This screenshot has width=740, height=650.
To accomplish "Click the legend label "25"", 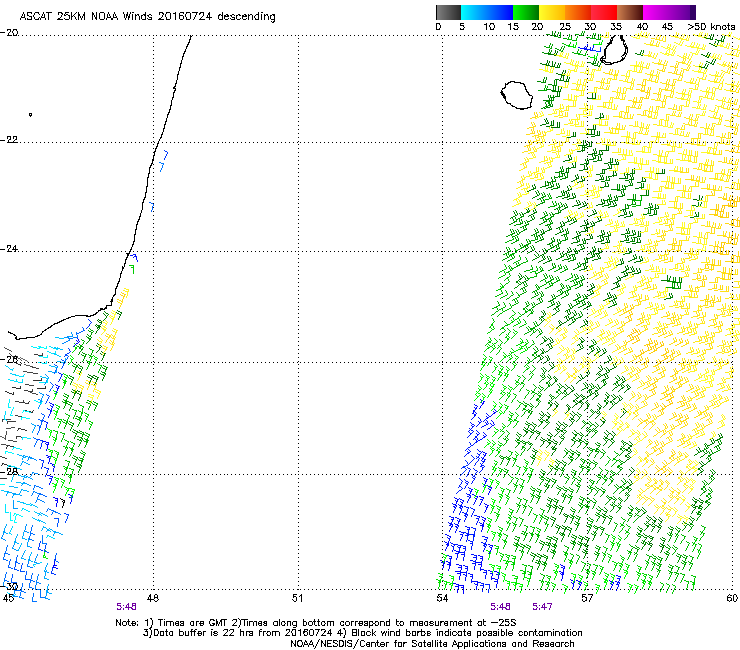I will click(565, 27).
